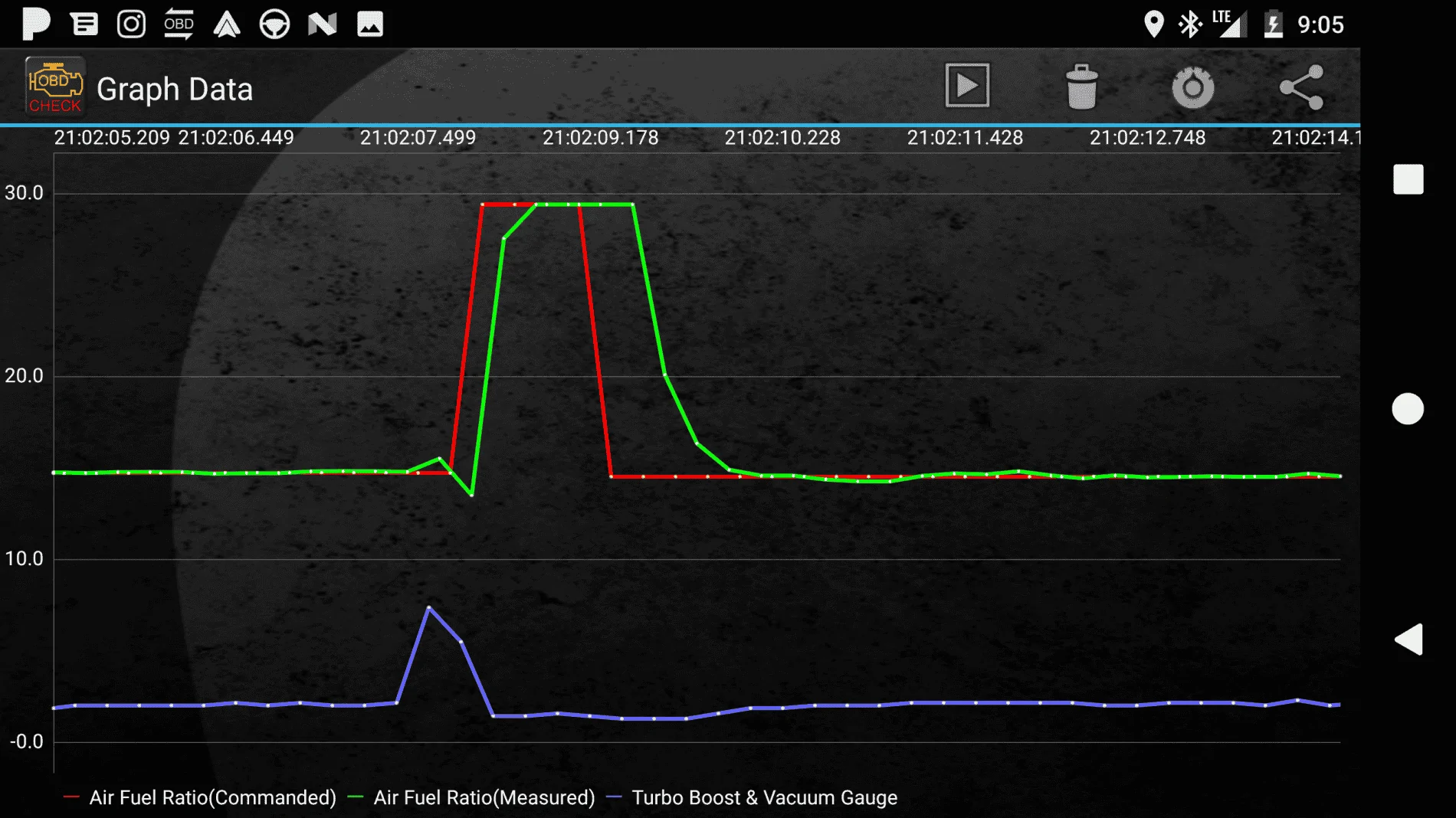Image resolution: width=1456 pixels, height=818 pixels.
Task: Tap the battery charging indicator
Action: (1273, 24)
